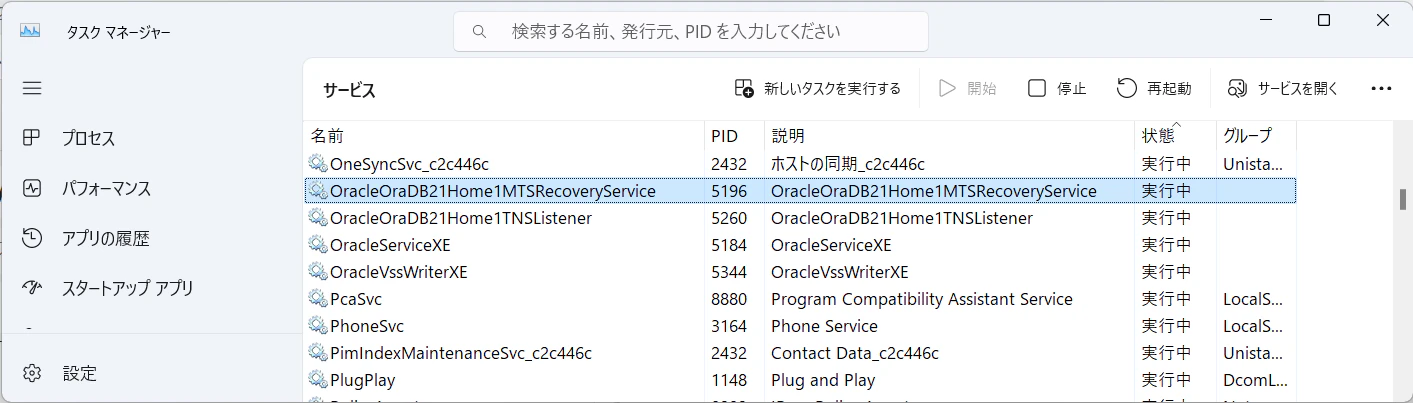Screen dimensions: 1413x403
Task: Click gear icon beside PhoneSvc
Action: click(318, 325)
